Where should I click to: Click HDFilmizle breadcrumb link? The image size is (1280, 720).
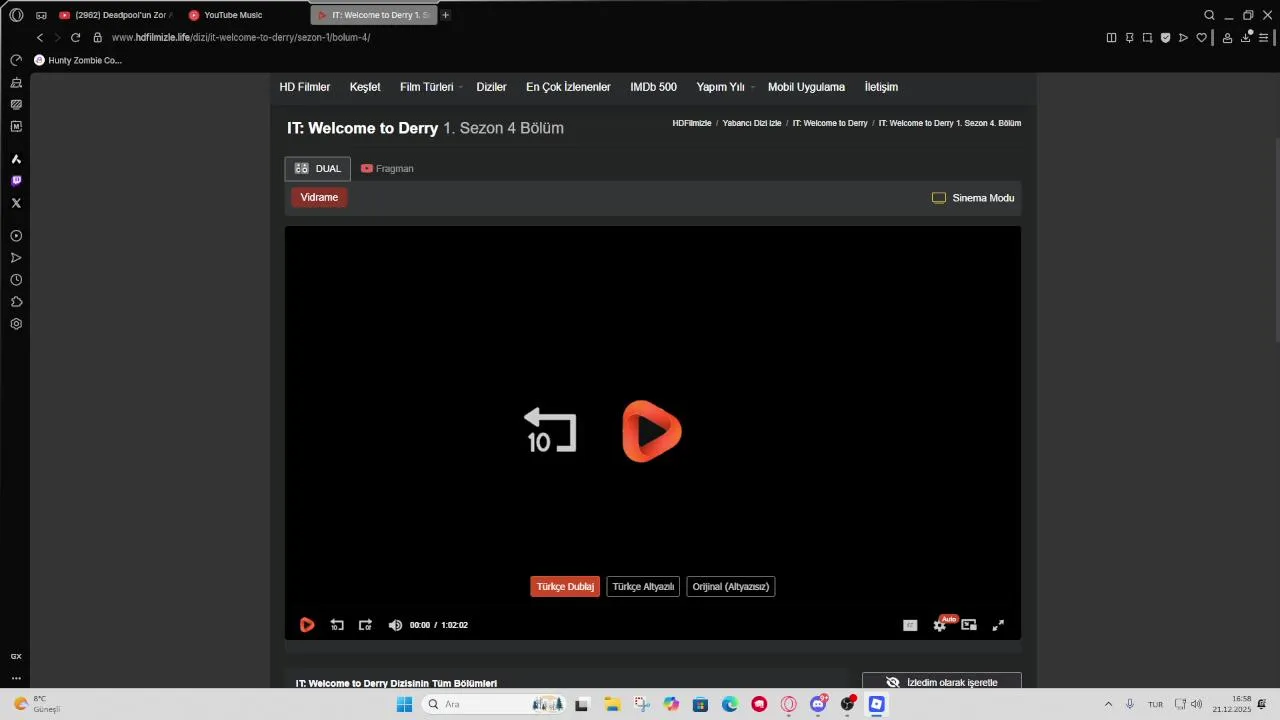692,123
